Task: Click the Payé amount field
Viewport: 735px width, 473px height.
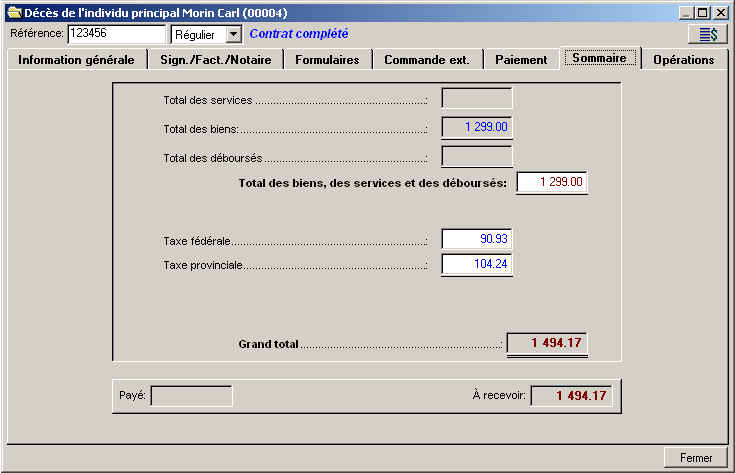Action: (x=191, y=396)
